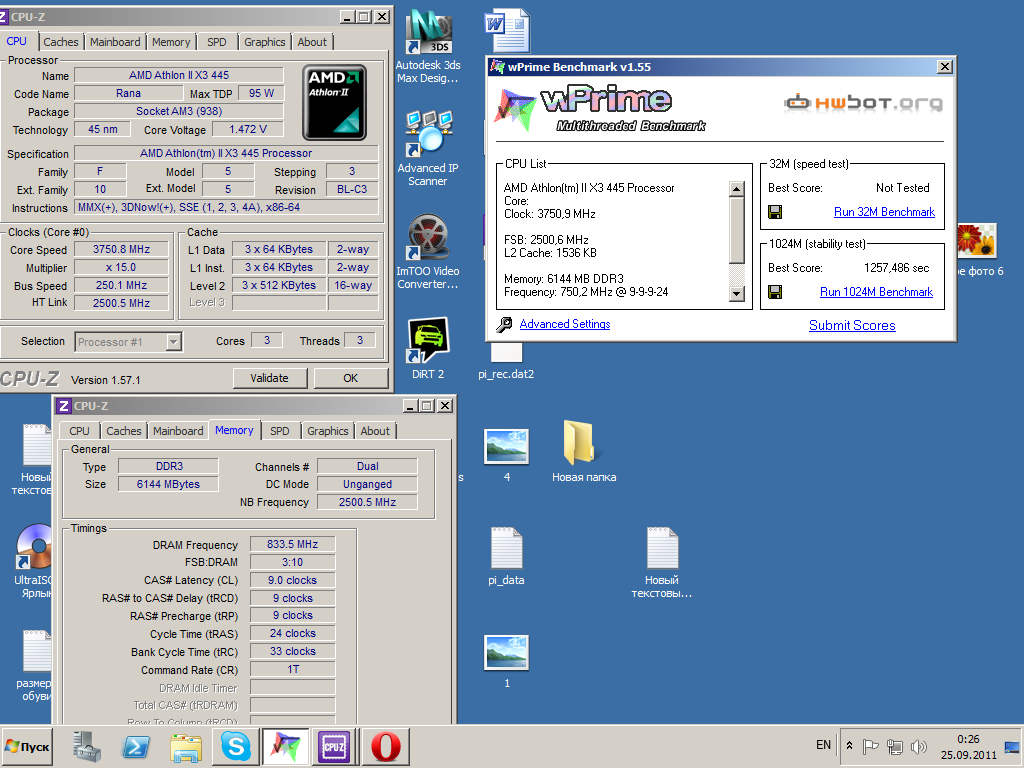Image resolution: width=1024 pixels, height=768 pixels.
Task: Click the save icon under 32M speed test
Action: pos(775,212)
